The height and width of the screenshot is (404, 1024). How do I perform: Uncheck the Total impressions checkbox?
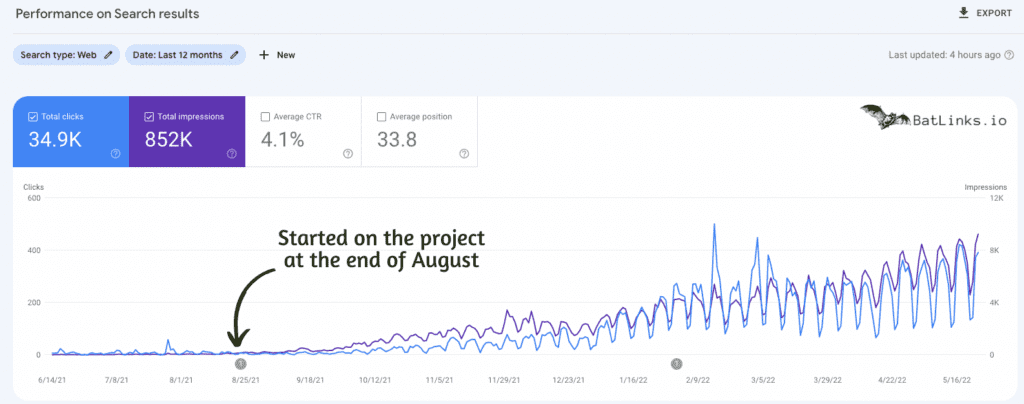point(149,117)
